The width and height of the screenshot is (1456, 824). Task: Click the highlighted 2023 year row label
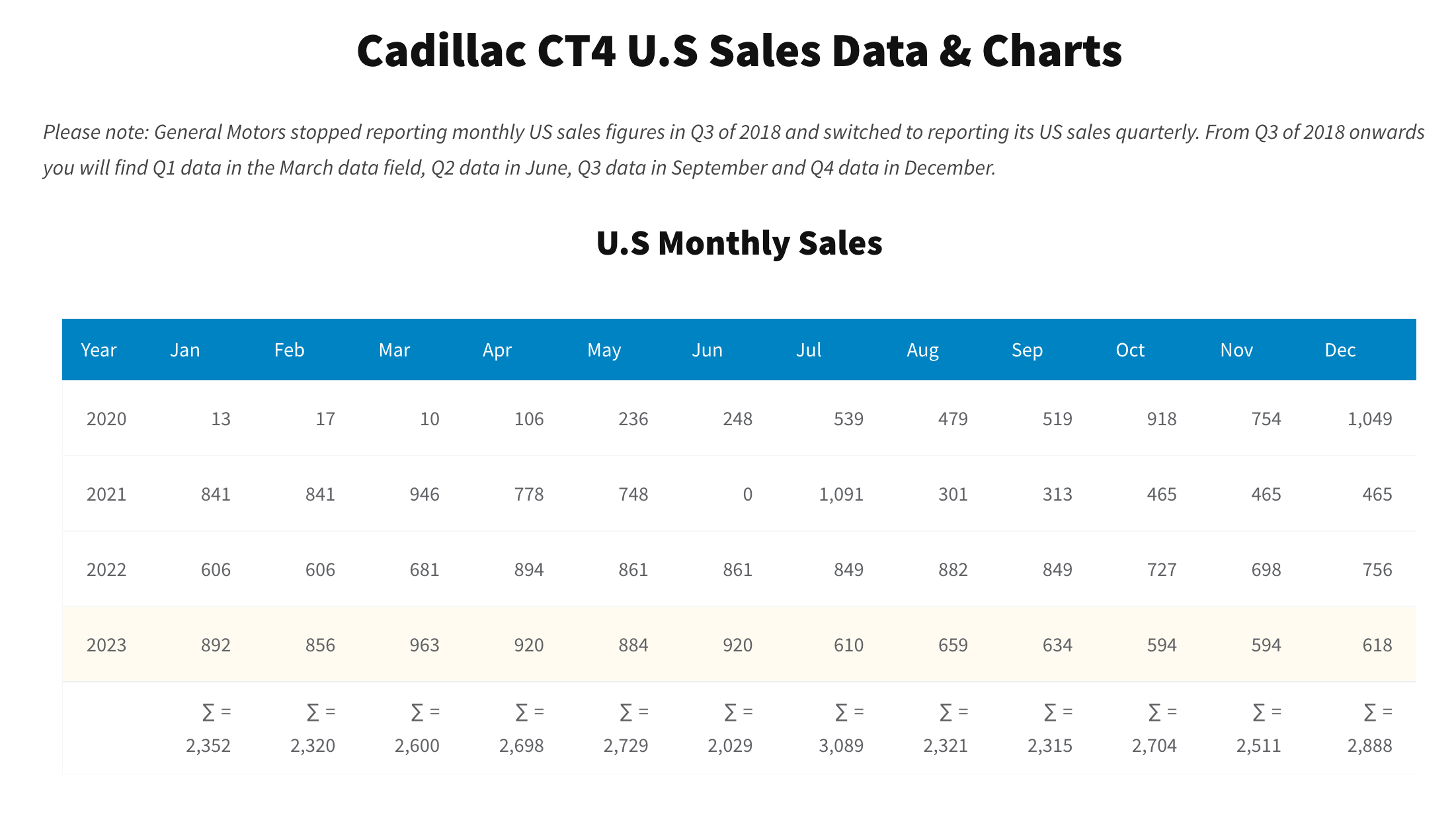tap(106, 645)
